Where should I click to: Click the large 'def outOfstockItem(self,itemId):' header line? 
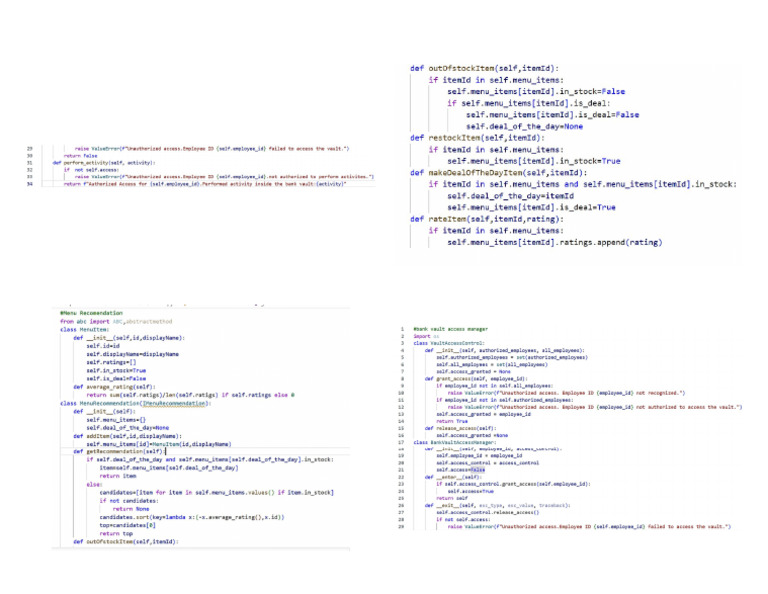tap(484, 69)
